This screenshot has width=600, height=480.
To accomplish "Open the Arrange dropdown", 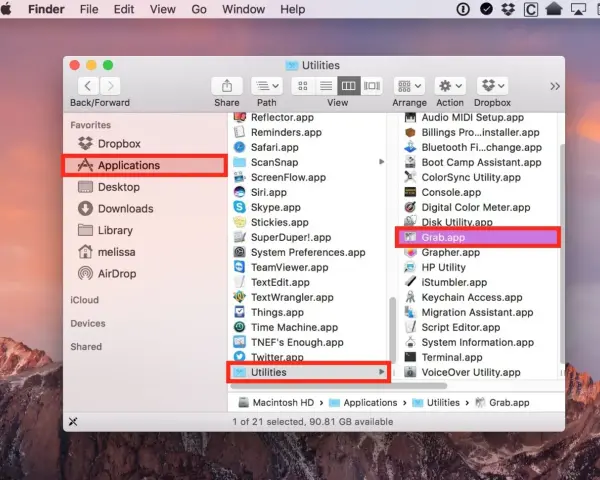I will [409, 86].
